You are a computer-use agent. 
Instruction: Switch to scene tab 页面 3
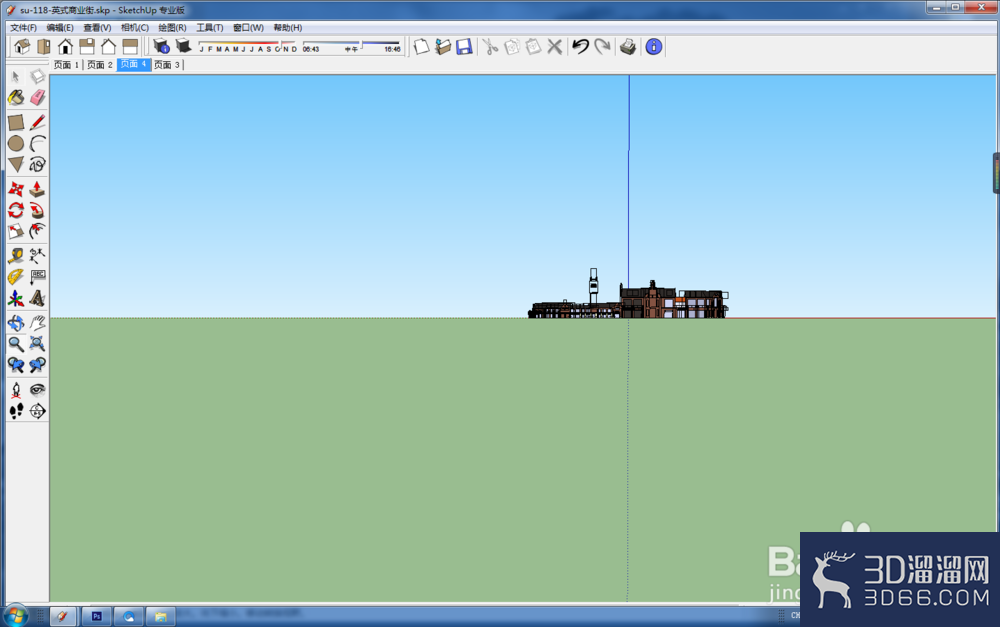tap(167, 64)
